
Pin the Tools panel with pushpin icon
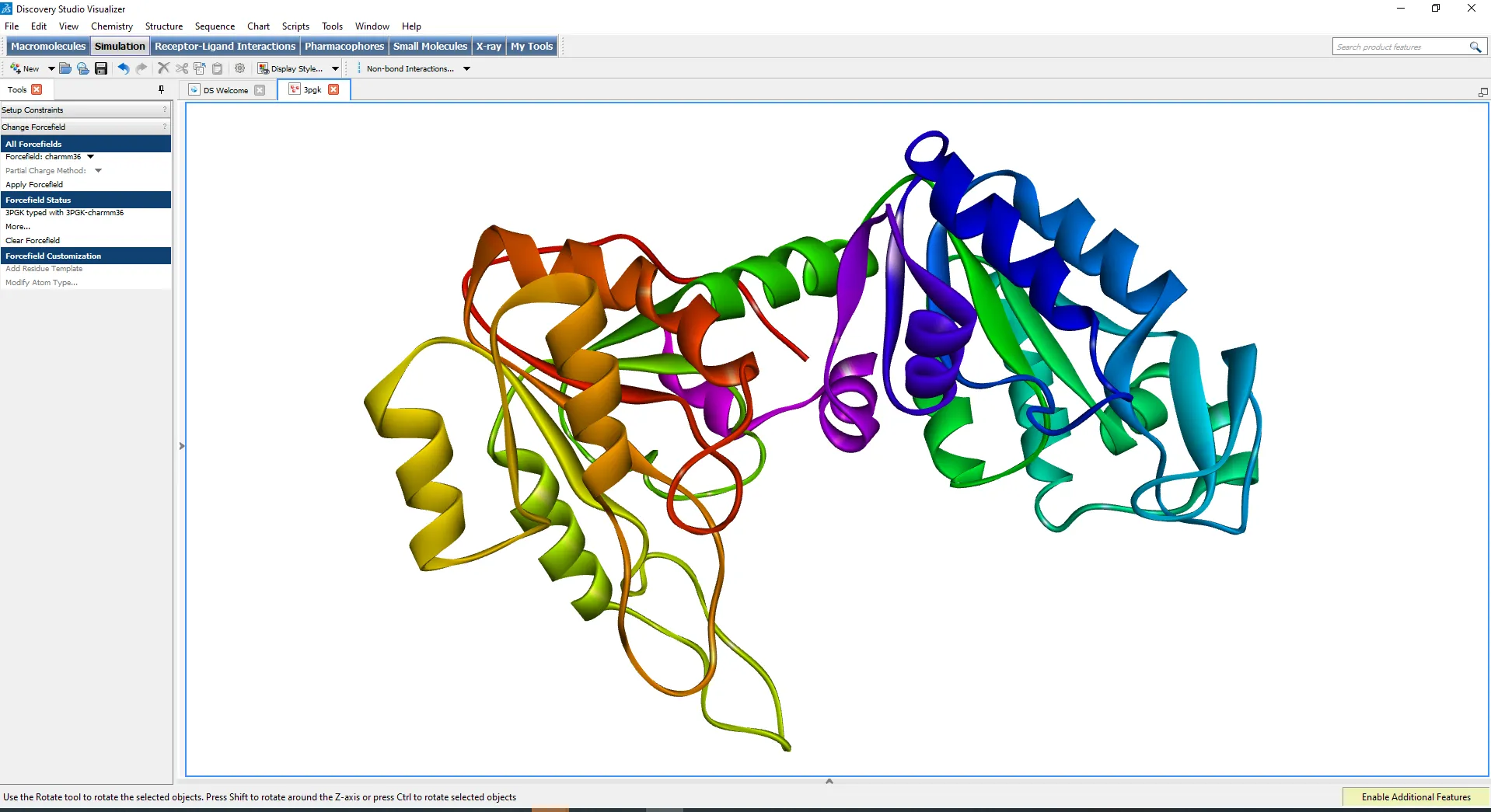click(161, 89)
